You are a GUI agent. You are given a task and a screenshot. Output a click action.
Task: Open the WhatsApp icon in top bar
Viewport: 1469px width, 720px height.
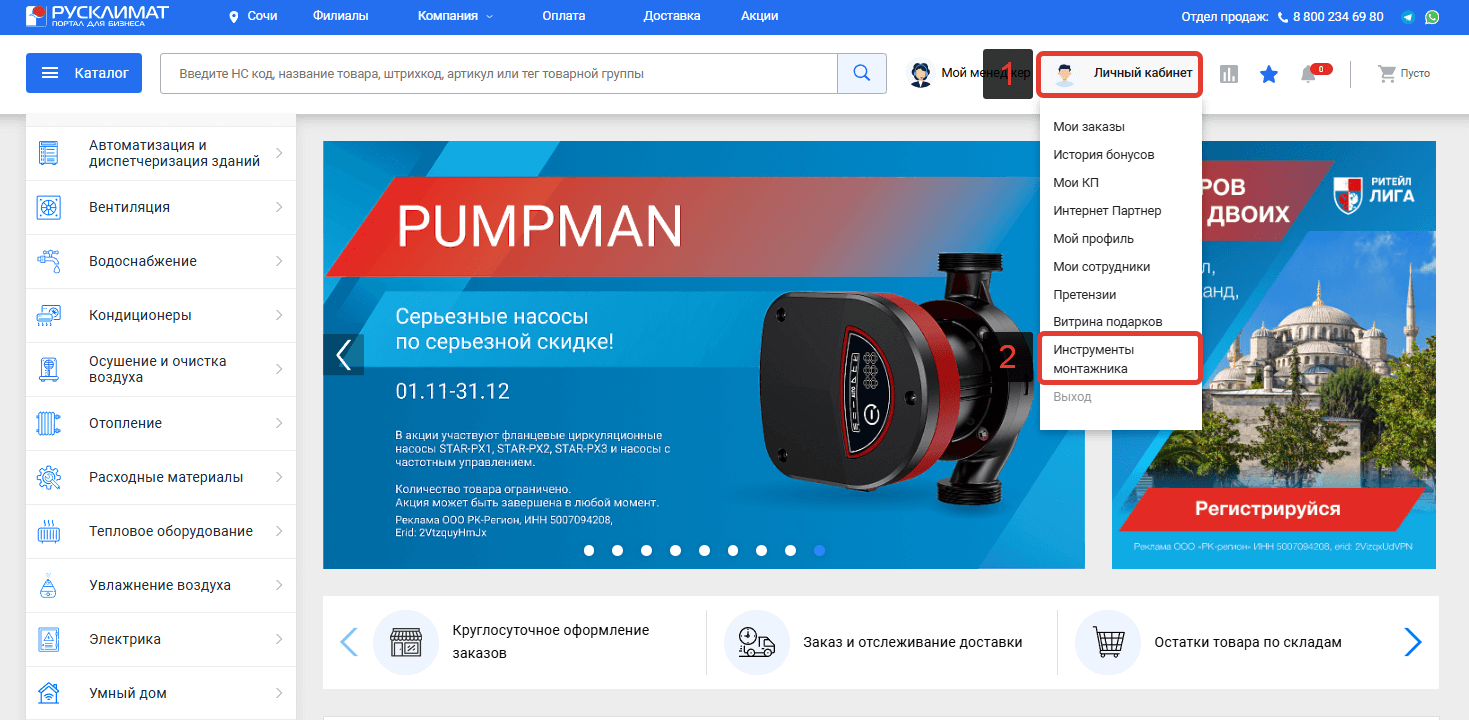coord(1433,17)
